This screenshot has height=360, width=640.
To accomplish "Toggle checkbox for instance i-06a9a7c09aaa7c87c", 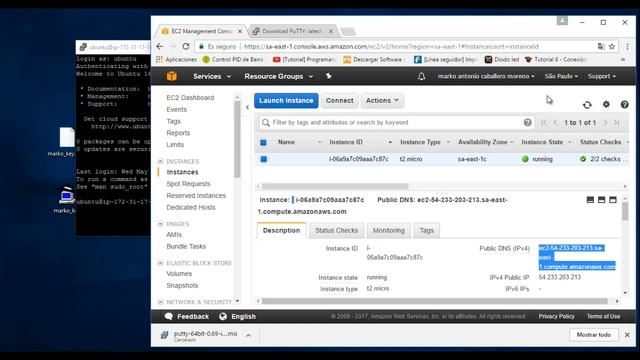I will click(x=263, y=159).
